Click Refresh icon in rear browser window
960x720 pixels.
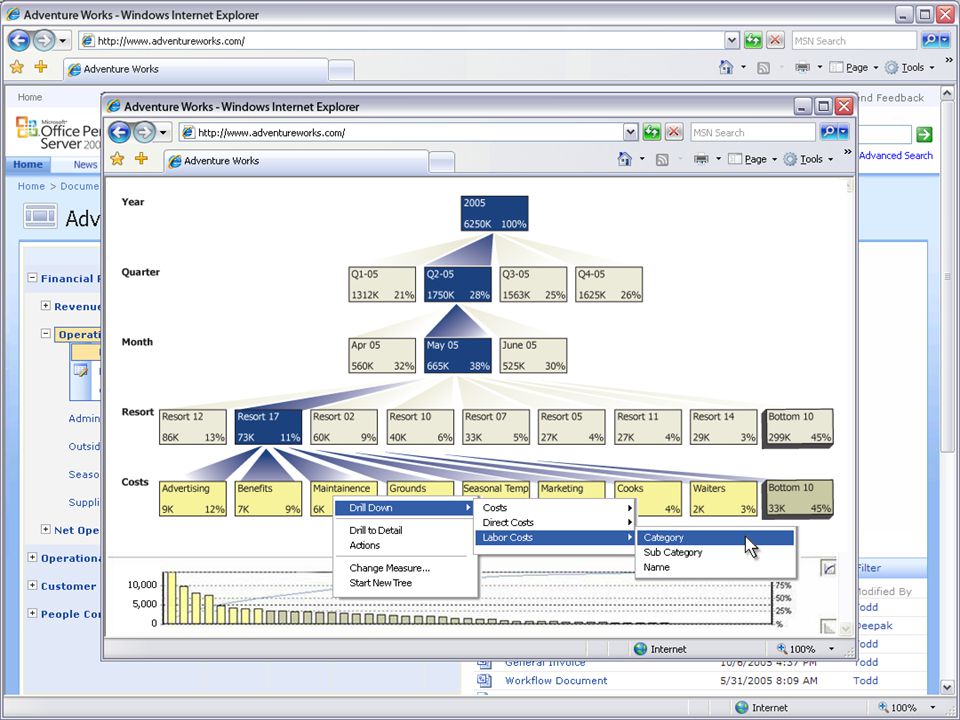[x=753, y=40]
